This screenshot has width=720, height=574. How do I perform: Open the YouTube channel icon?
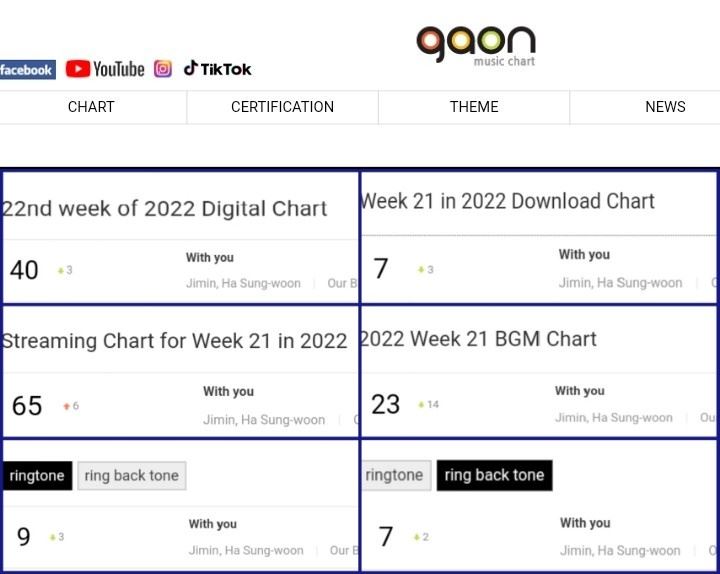coord(105,69)
